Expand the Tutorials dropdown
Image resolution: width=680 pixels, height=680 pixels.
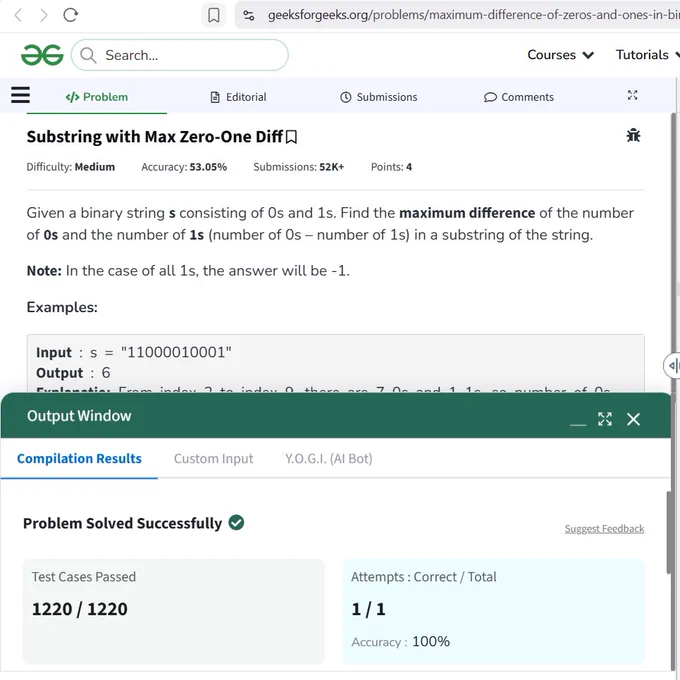[647, 55]
